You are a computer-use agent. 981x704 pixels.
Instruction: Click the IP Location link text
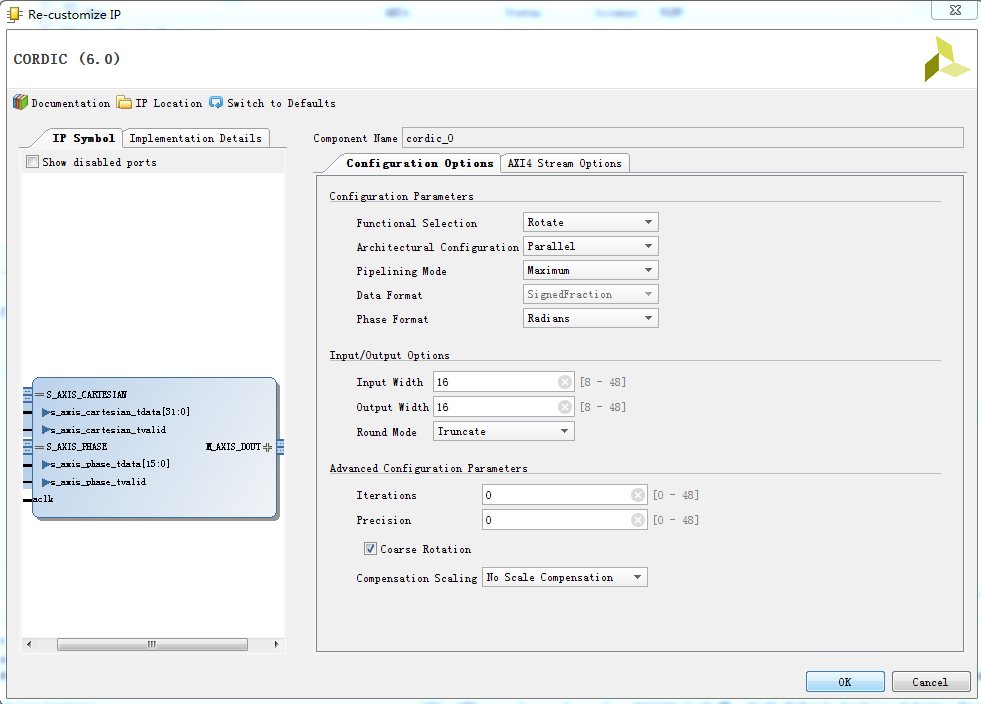169,103
